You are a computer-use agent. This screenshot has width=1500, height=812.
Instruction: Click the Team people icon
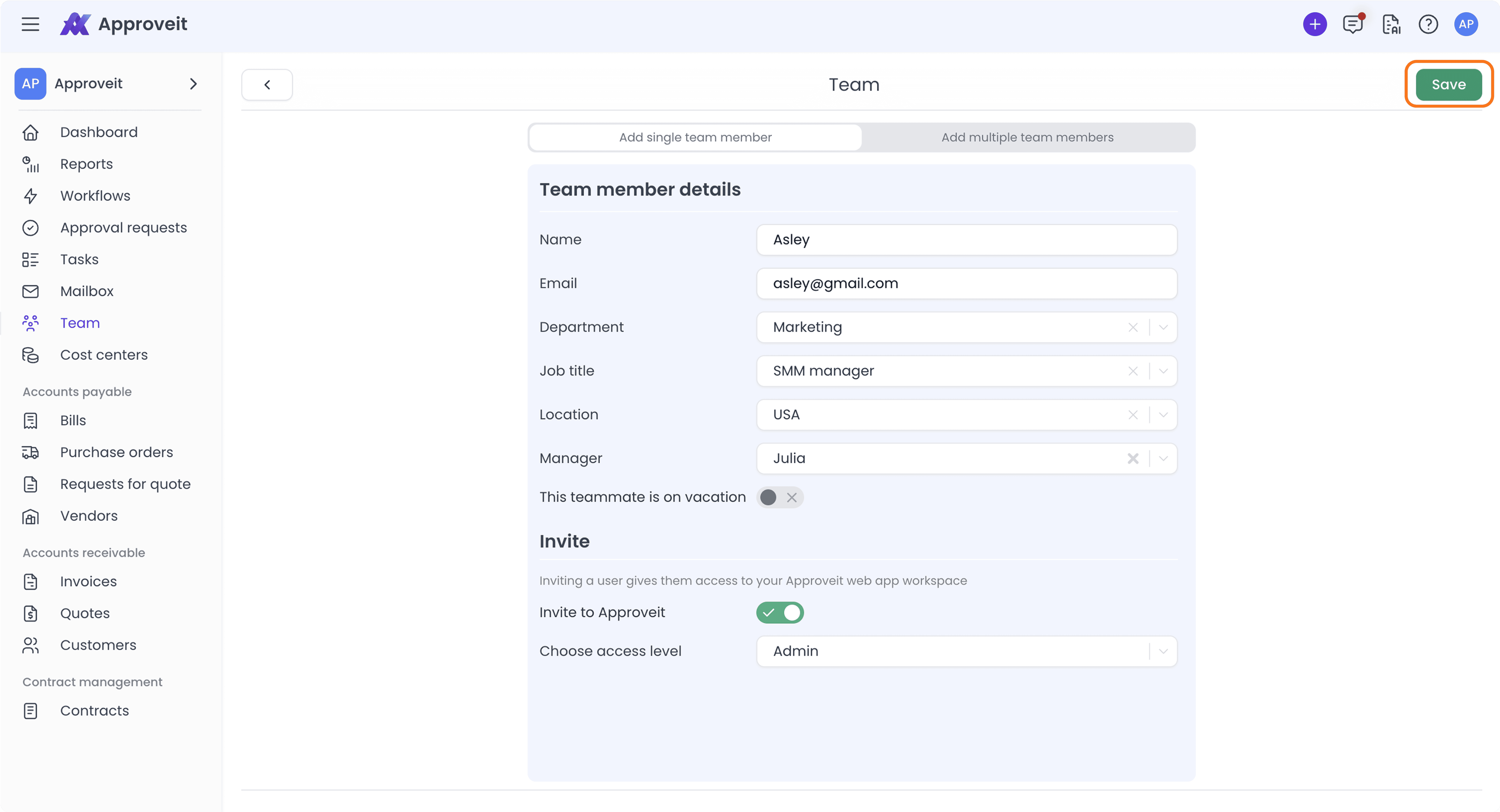[x=30, y=323]
